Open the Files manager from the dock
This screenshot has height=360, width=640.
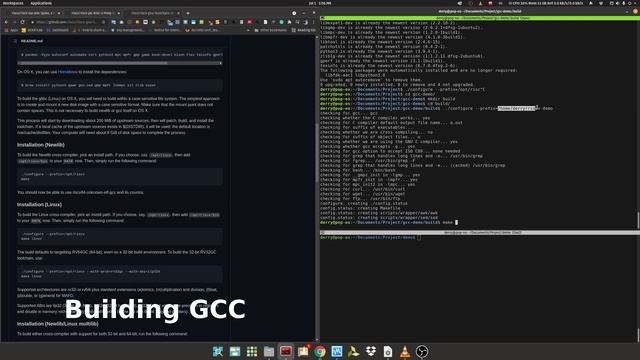click(x=269, y=351)
